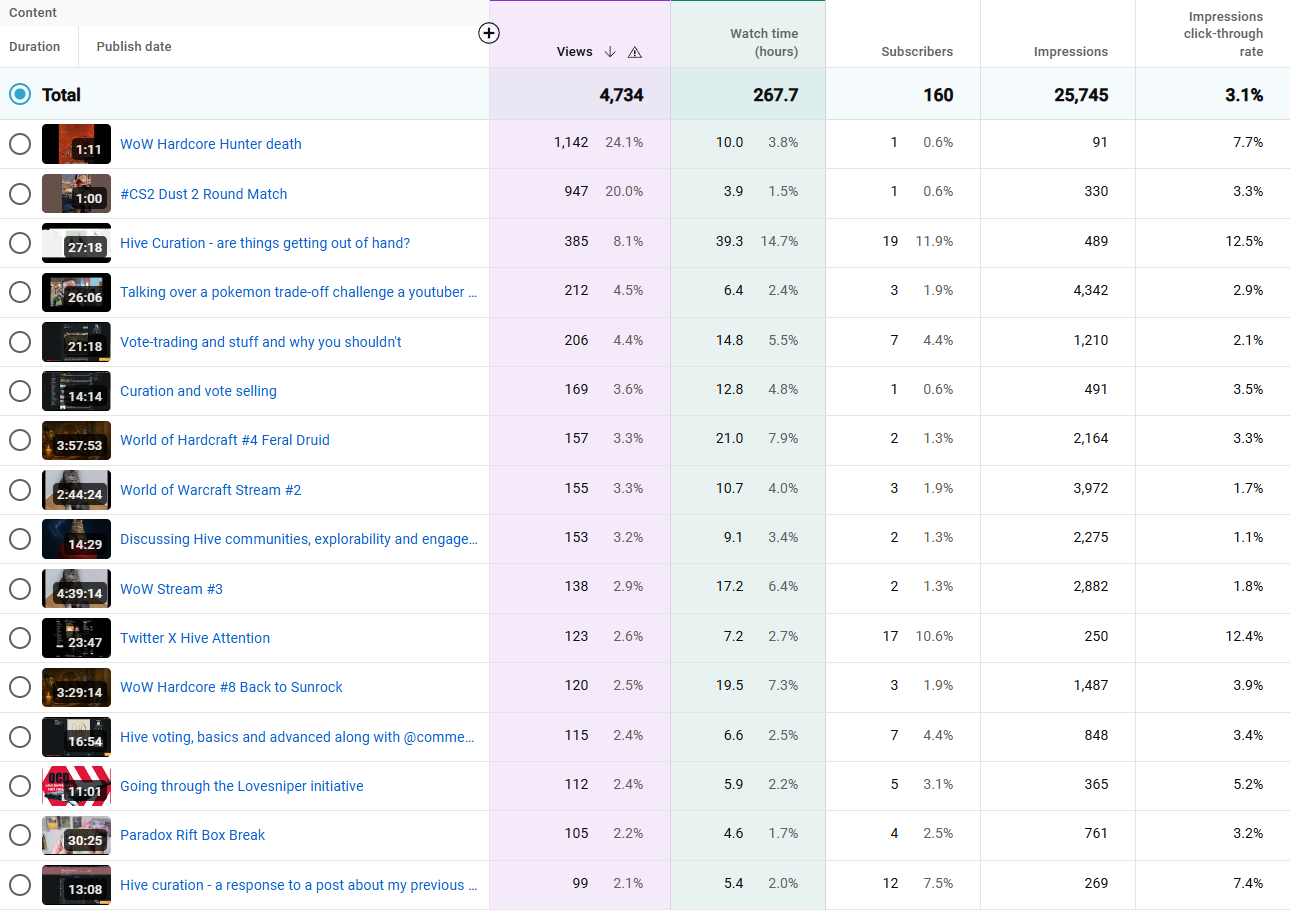Click the Views sort descending arrow
The image size is (1290, 910).
click(x=610, y=52)
